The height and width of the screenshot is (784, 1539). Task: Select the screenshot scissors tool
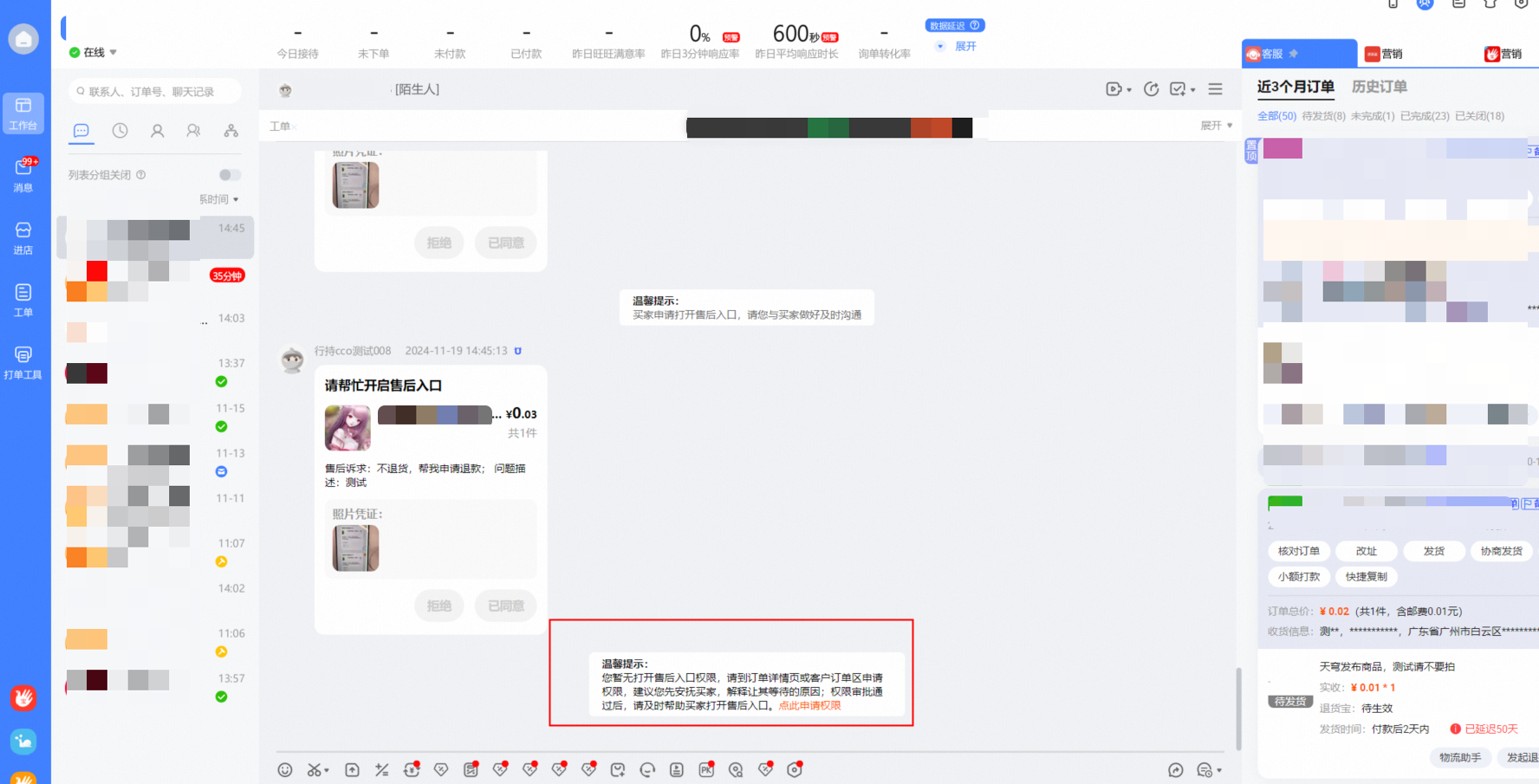tap(314, 769)
